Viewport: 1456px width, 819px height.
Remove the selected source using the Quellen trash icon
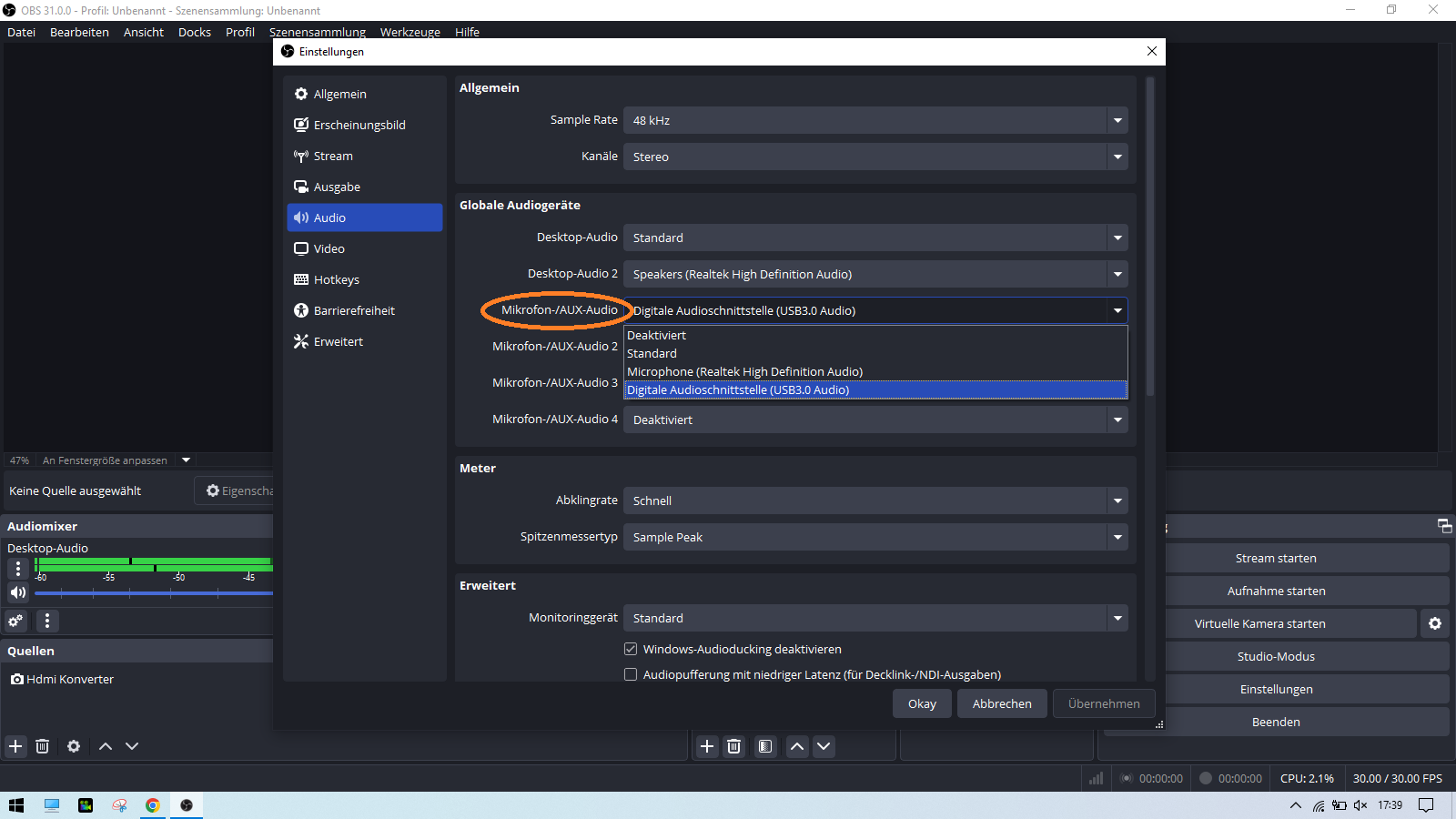(x=42, y=746)
